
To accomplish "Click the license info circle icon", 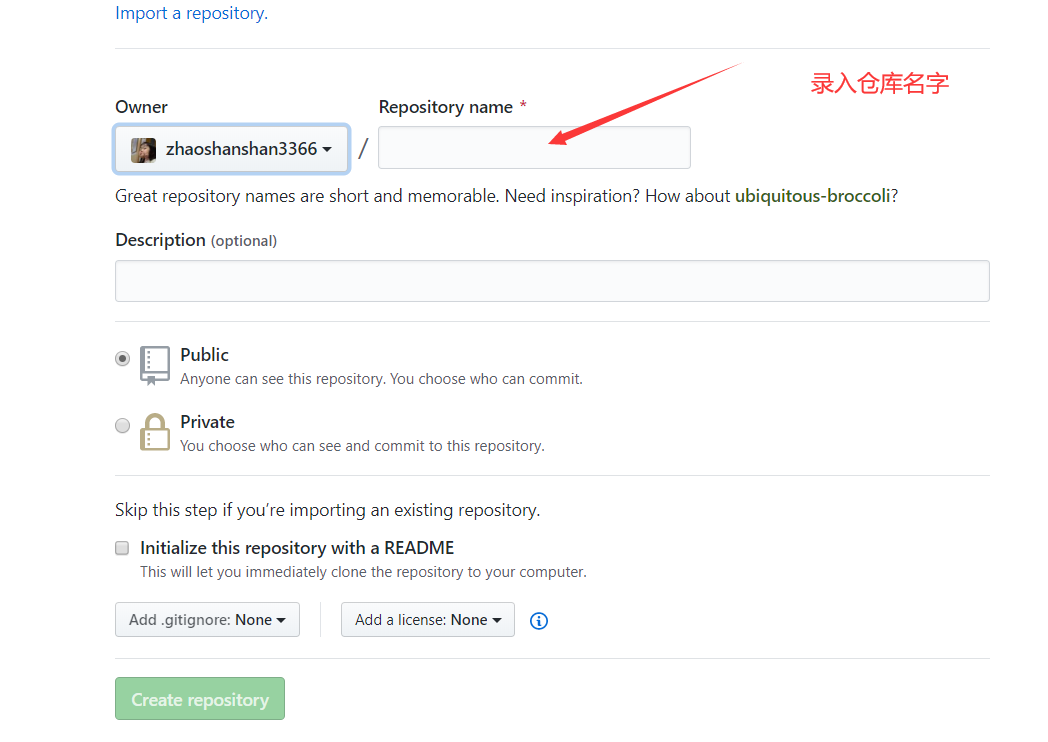I will tap(539, 621).
